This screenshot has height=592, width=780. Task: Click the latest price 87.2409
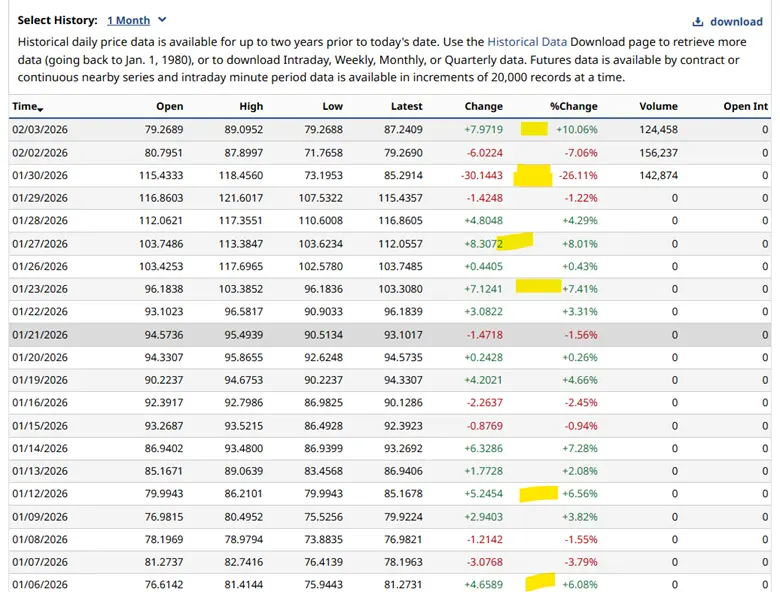[403, 130]
